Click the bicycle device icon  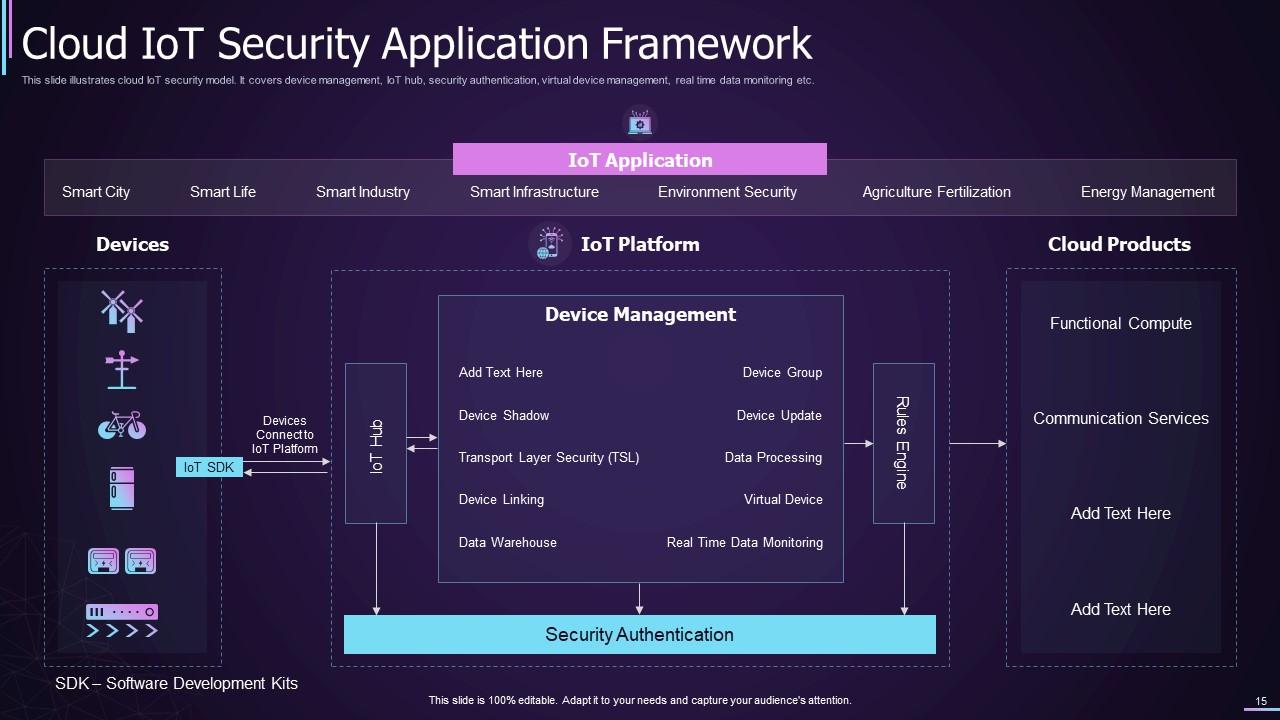(122, 426)
